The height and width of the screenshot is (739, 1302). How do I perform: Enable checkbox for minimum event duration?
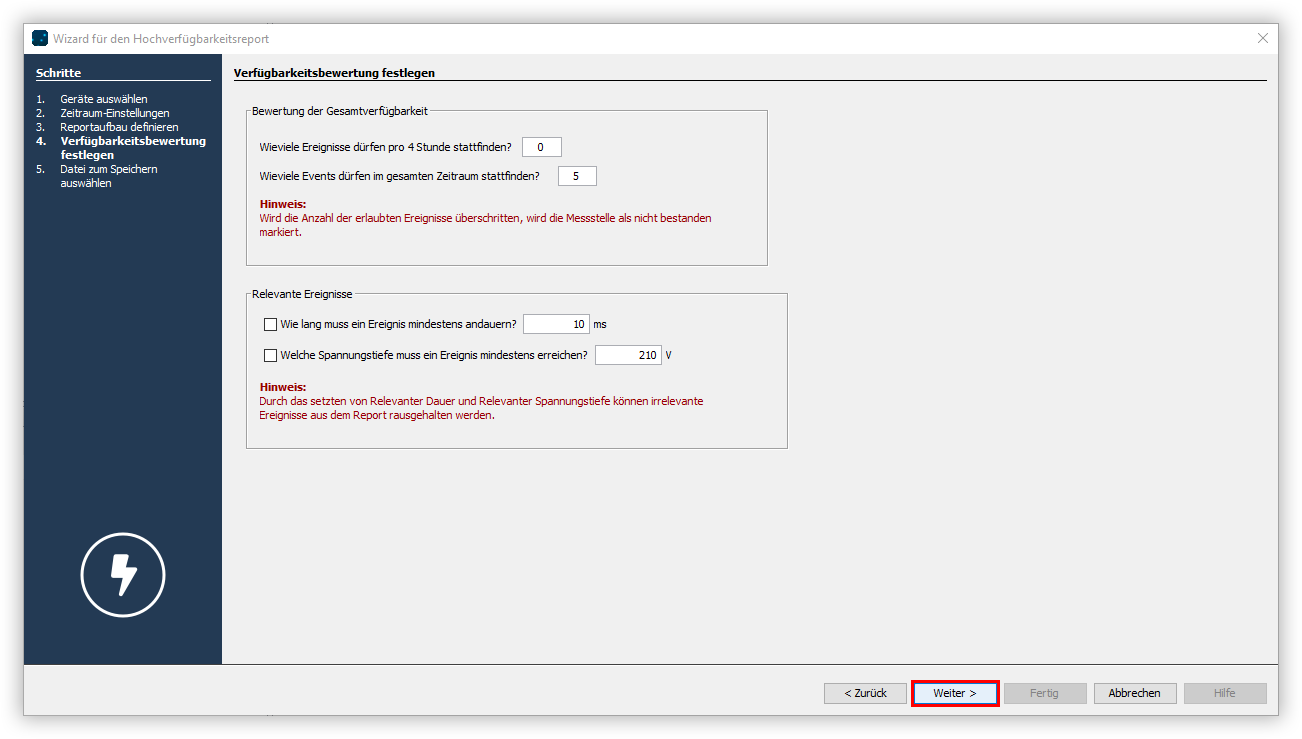[x=270, y=324]
